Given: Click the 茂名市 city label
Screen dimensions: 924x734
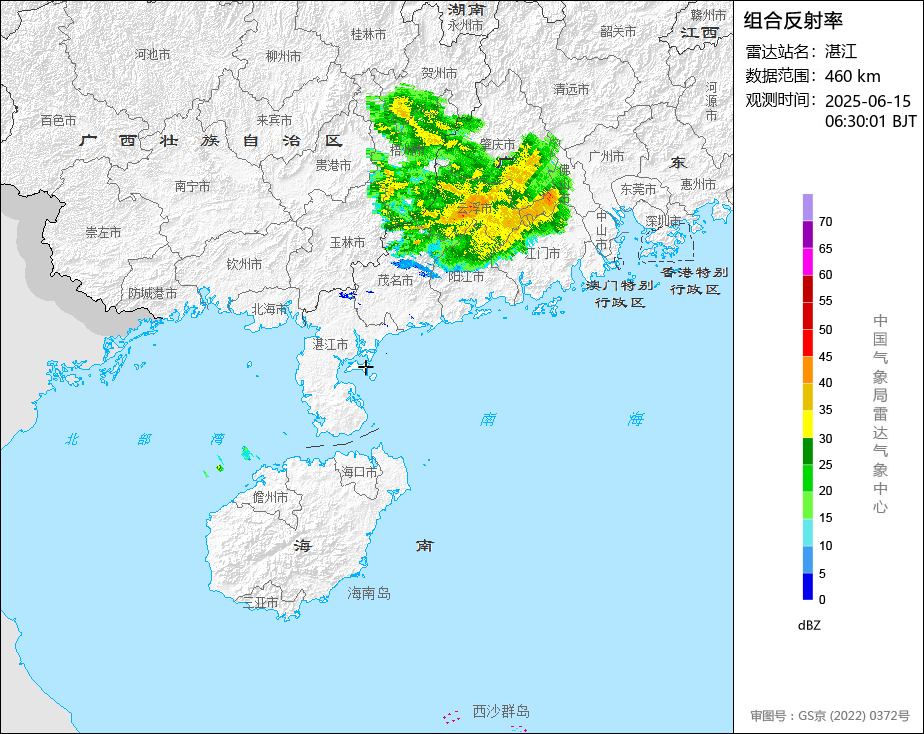Looking at the screenshot, I should tap(395, 280).
